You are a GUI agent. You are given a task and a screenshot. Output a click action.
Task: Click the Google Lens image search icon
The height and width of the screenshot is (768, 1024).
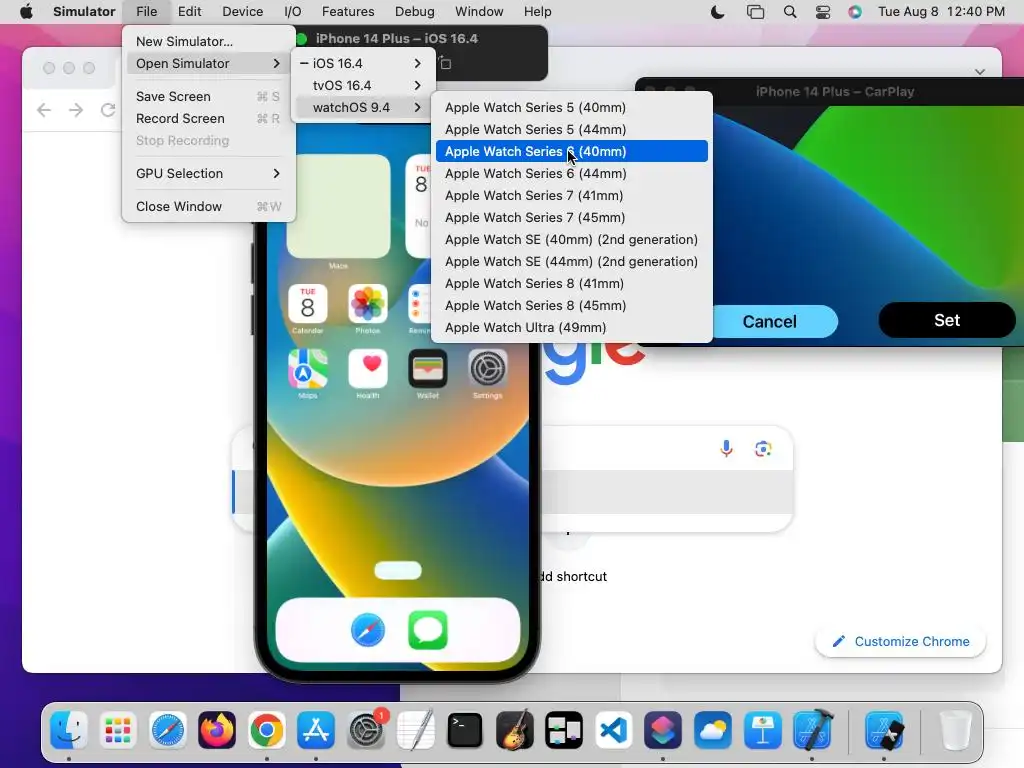point(763,449)
